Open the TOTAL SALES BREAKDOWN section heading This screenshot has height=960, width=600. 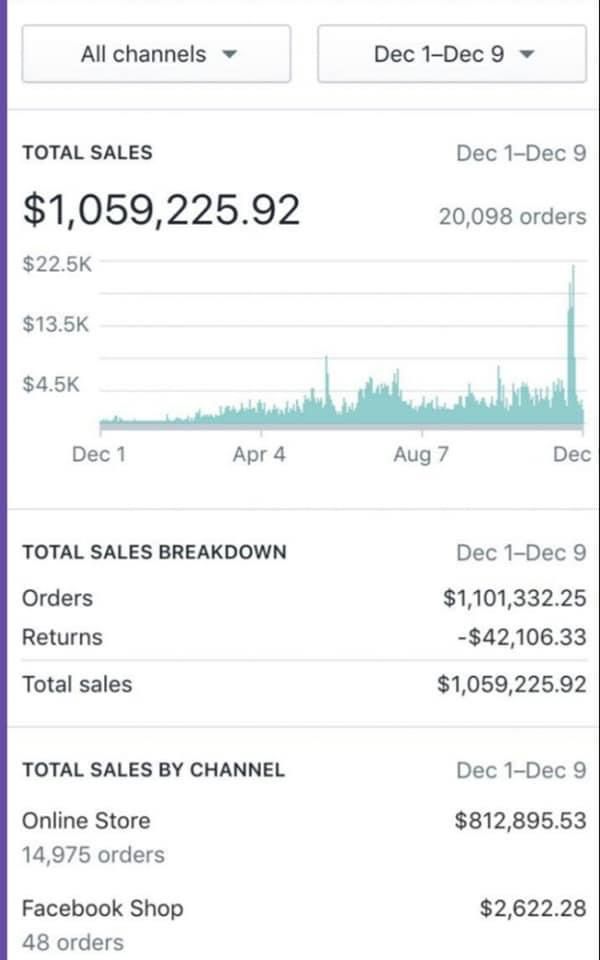[x=154, y=552]
